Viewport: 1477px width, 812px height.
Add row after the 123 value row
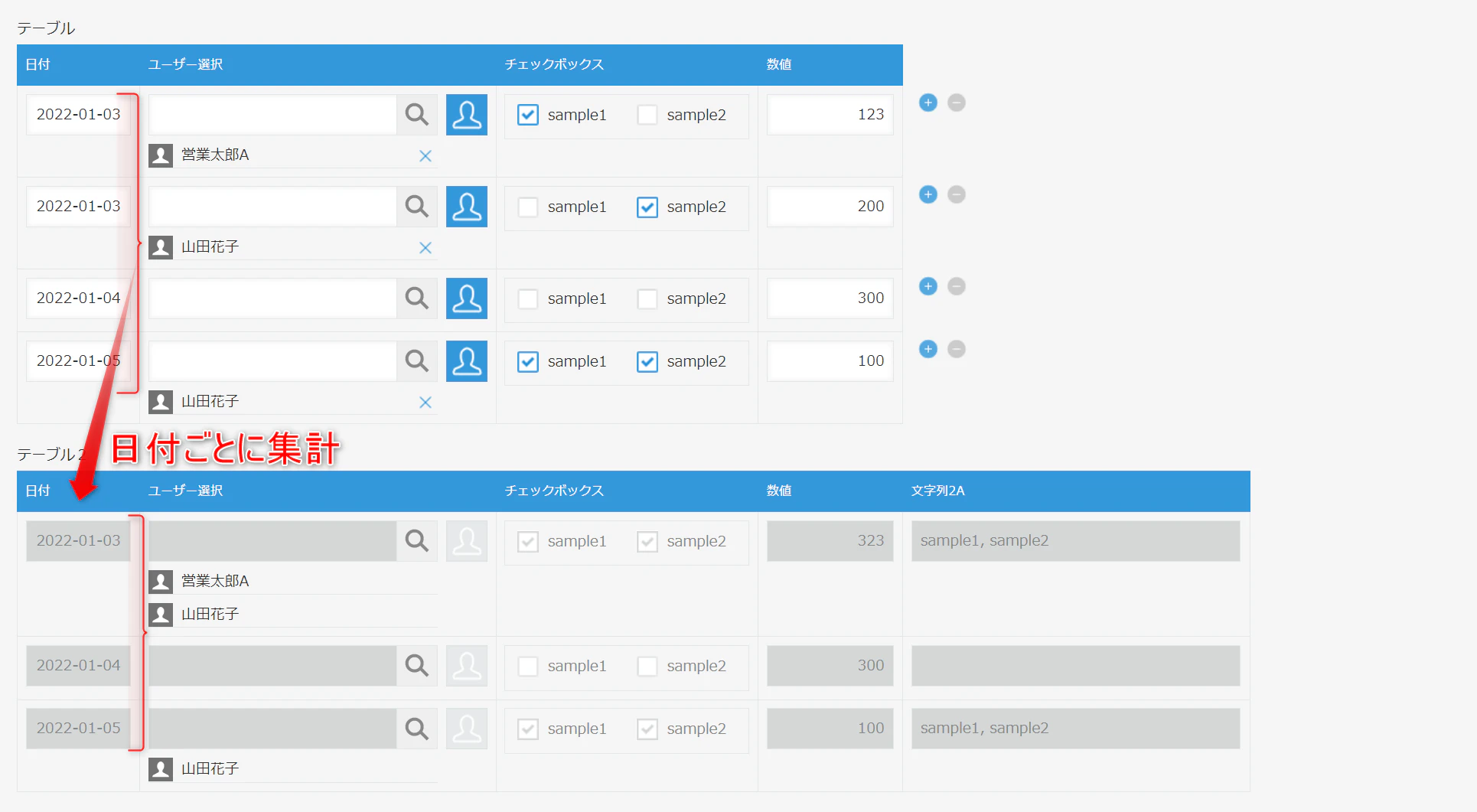click(928, 103)
